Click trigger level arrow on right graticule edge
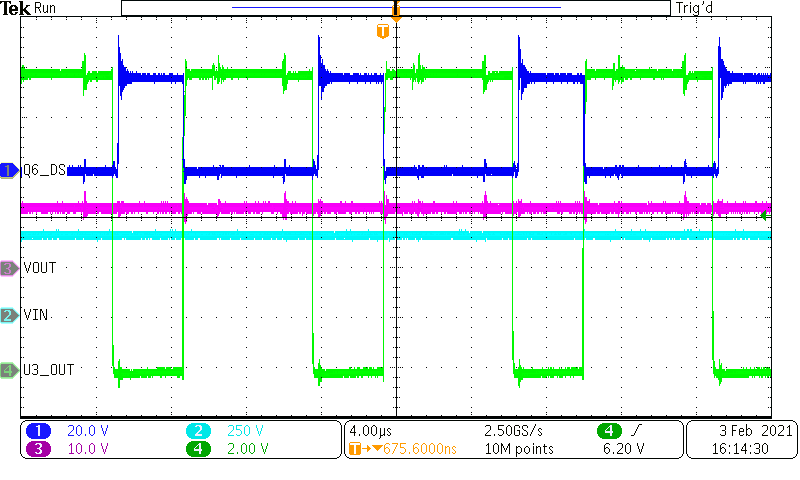This screenshot has height=480, width=800. click(765, 215)
